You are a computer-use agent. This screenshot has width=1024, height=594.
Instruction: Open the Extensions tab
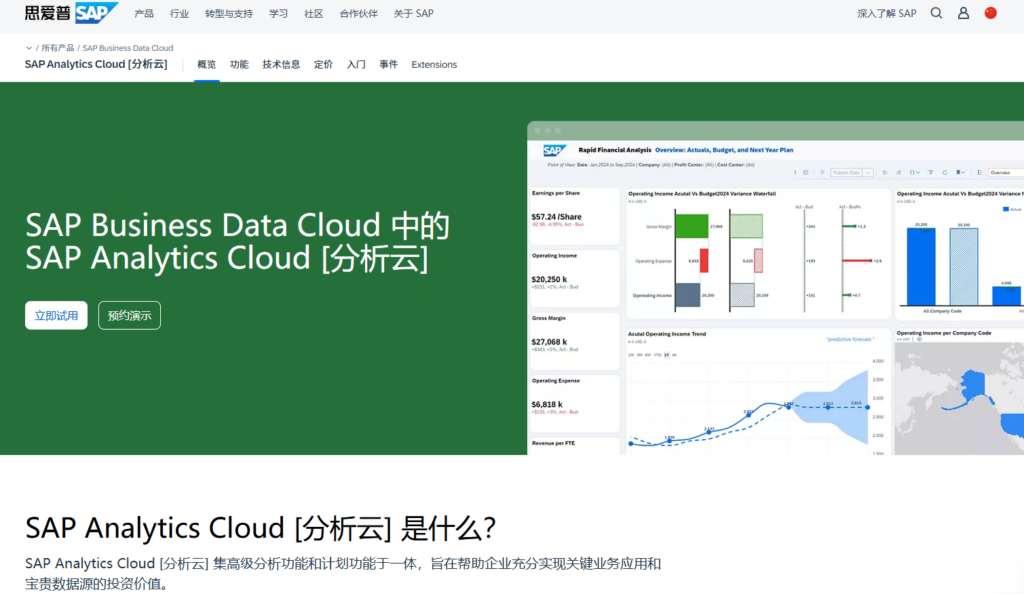434,65
